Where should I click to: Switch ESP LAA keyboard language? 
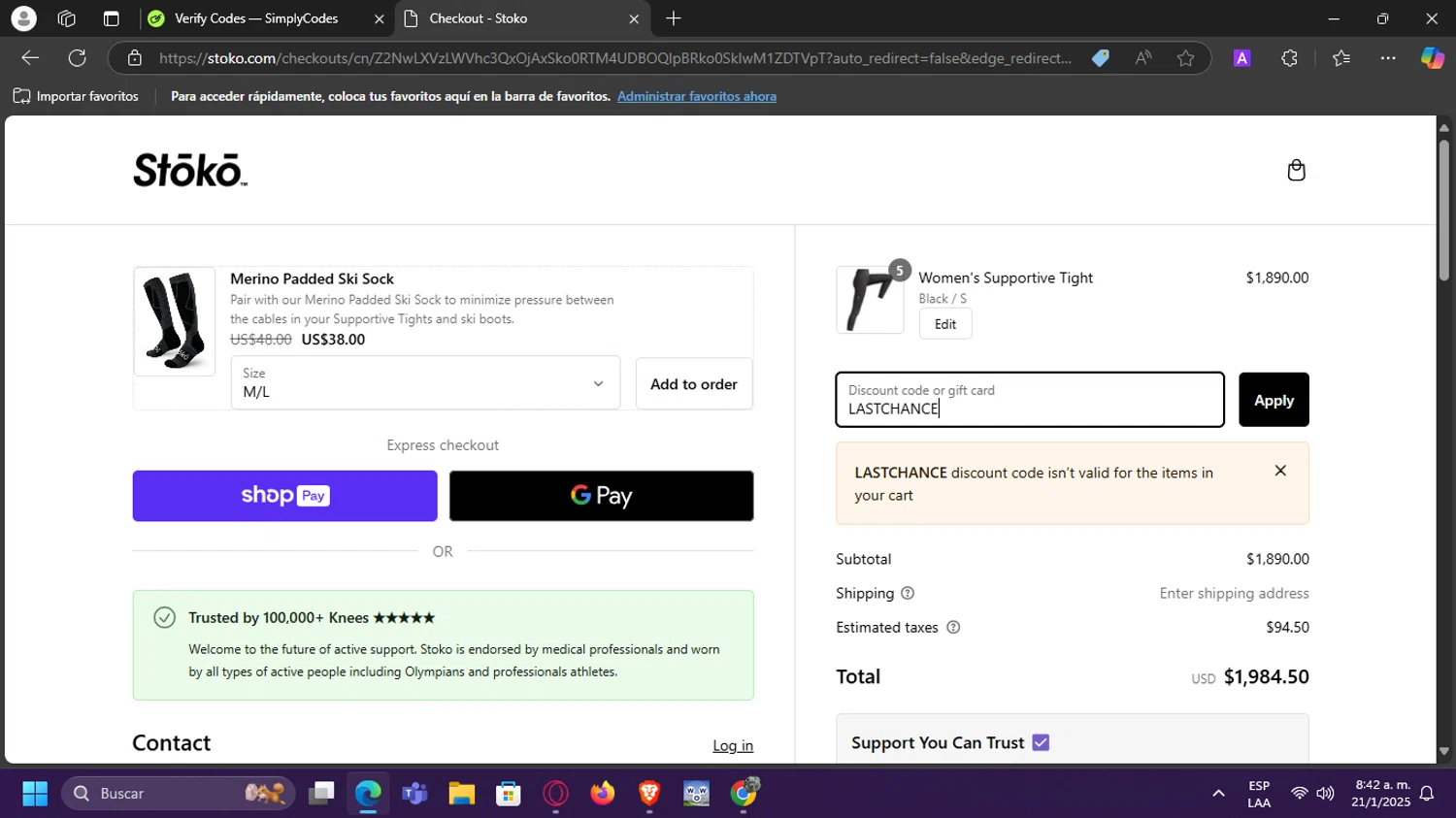click(1259, 794)
